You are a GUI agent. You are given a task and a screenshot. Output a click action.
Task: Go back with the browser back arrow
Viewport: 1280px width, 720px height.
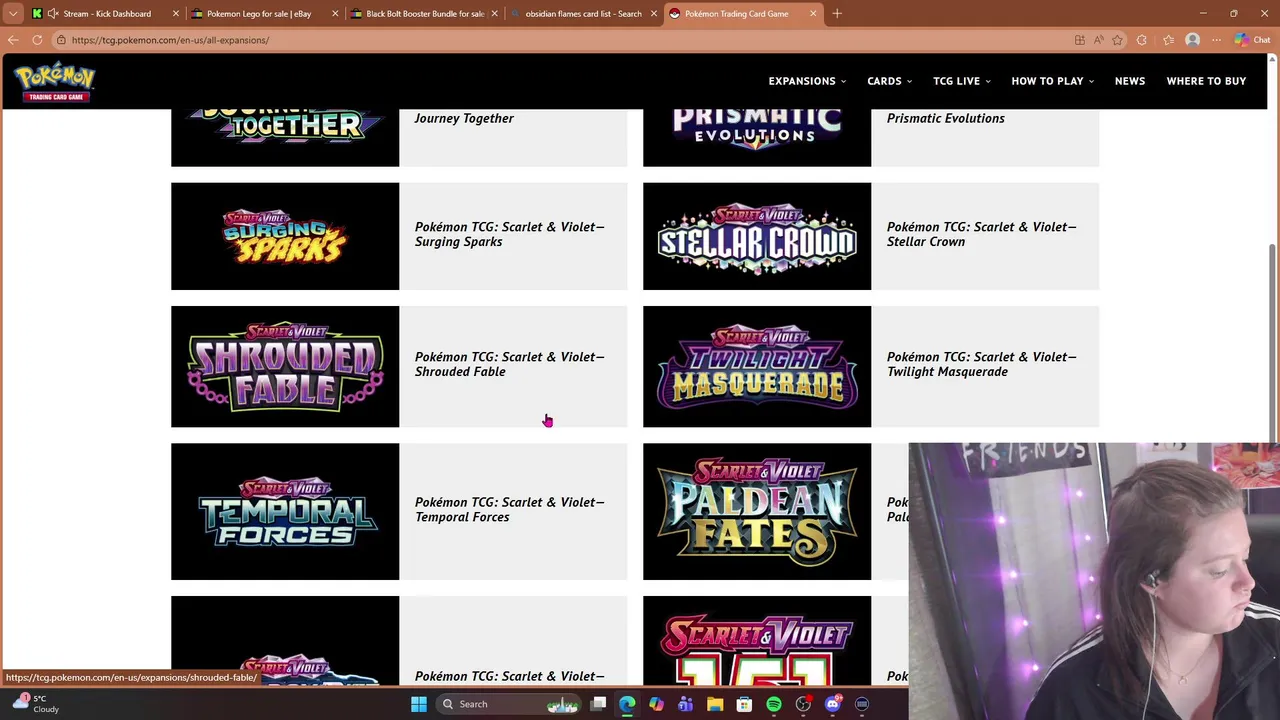pos(13,40)
